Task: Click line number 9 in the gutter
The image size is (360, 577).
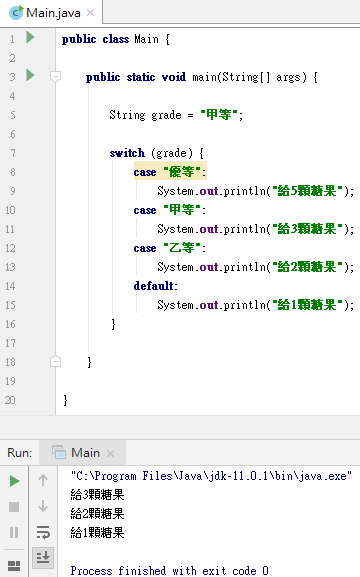Action: tap(13, 191)
